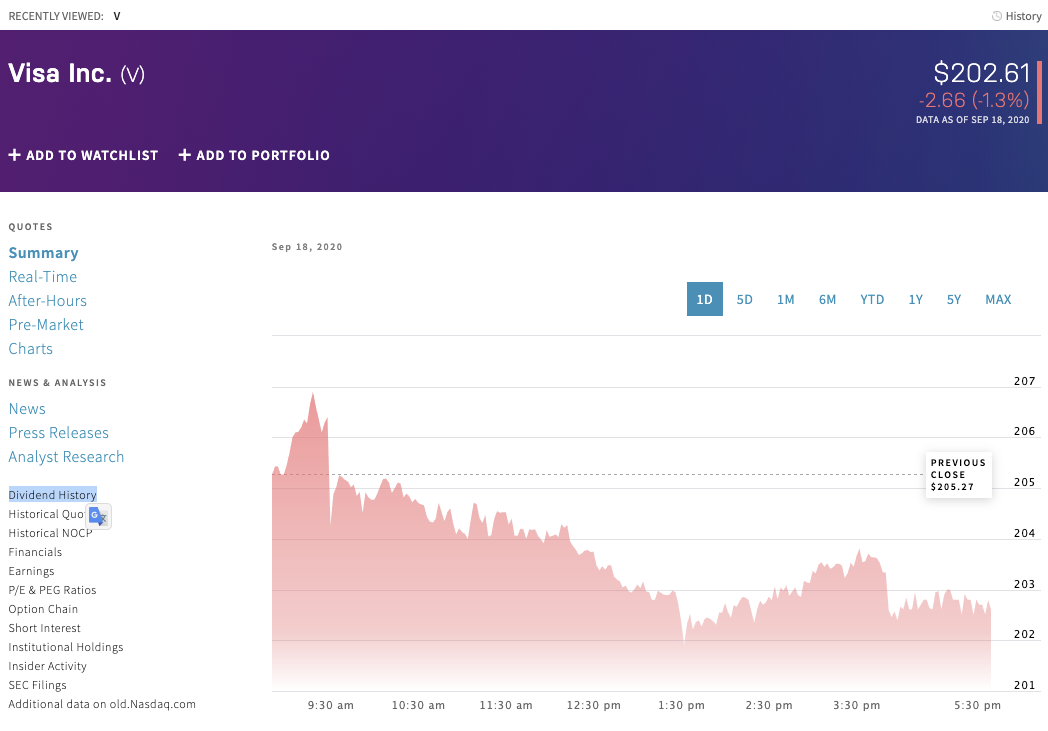Viewport: 1048px width, 731px height.
Task: Click the 207 price axis label
Action: 1025,381
